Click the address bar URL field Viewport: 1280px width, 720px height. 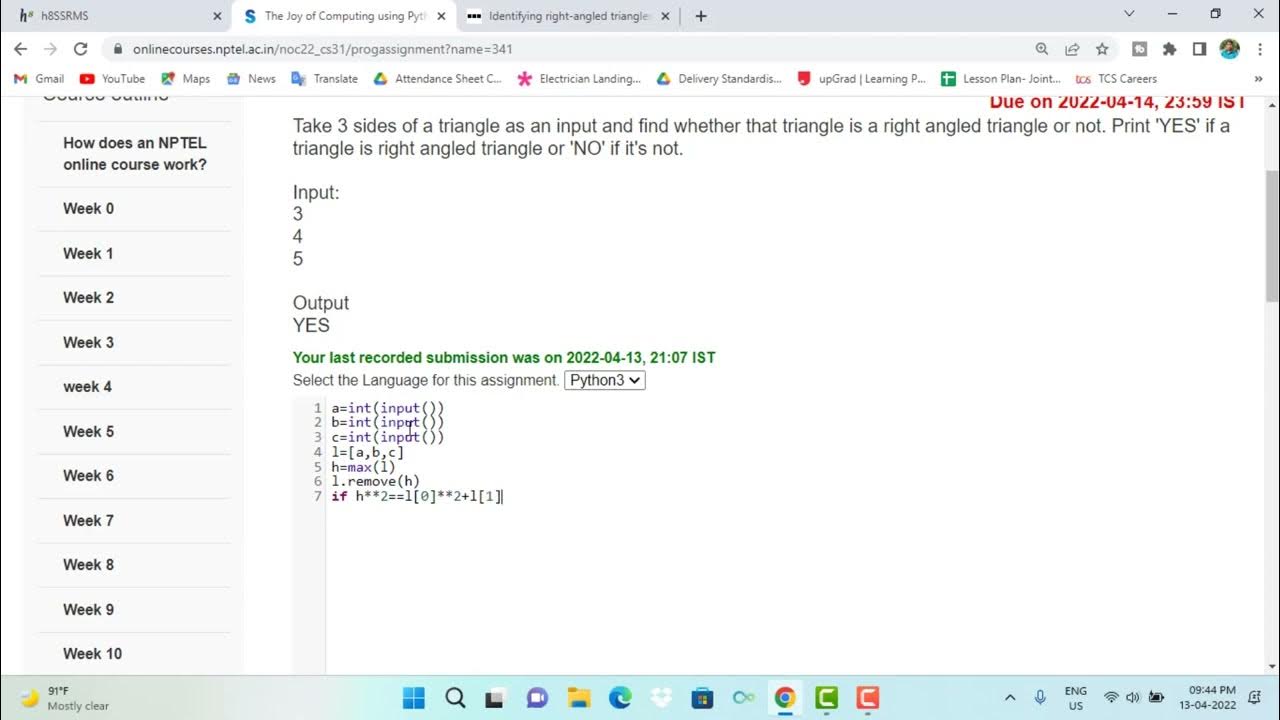click(x=570, y=49)
